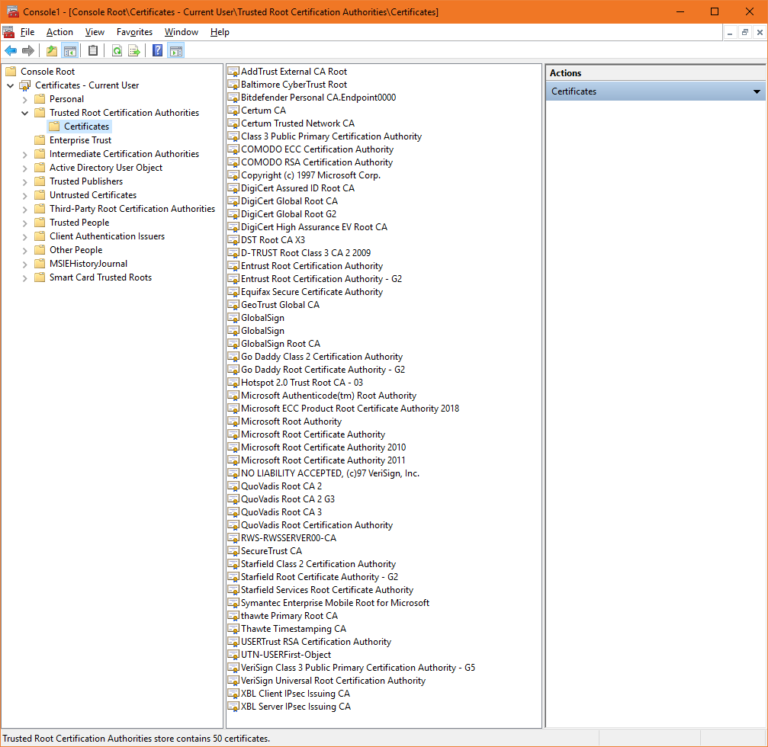Open the Certificates dropdown arrow in Actions pane
Screen dimensions: 768x747
tap(756, 92)
